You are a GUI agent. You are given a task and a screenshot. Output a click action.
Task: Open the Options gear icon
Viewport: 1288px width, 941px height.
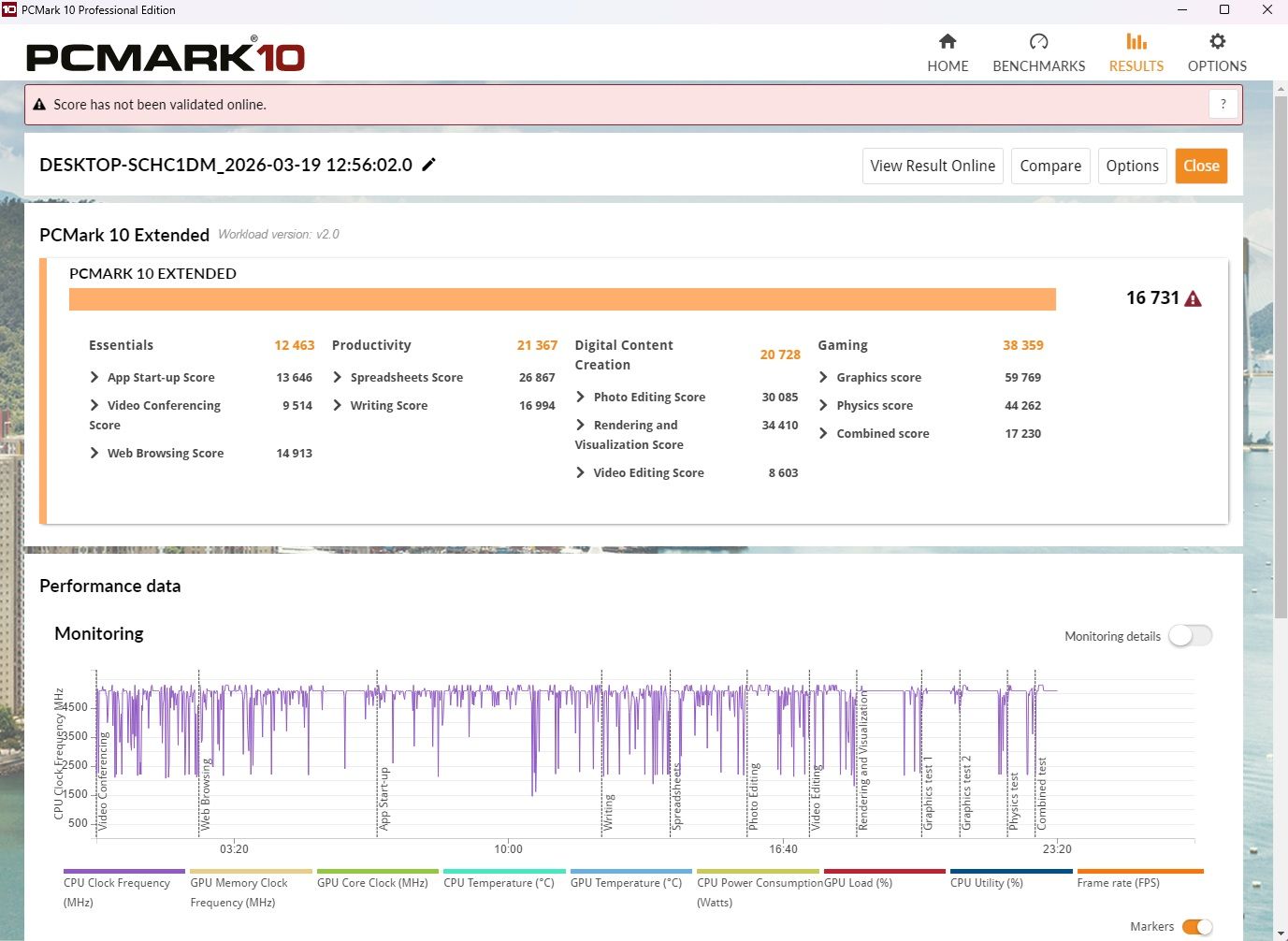(x=1217, y=42)
